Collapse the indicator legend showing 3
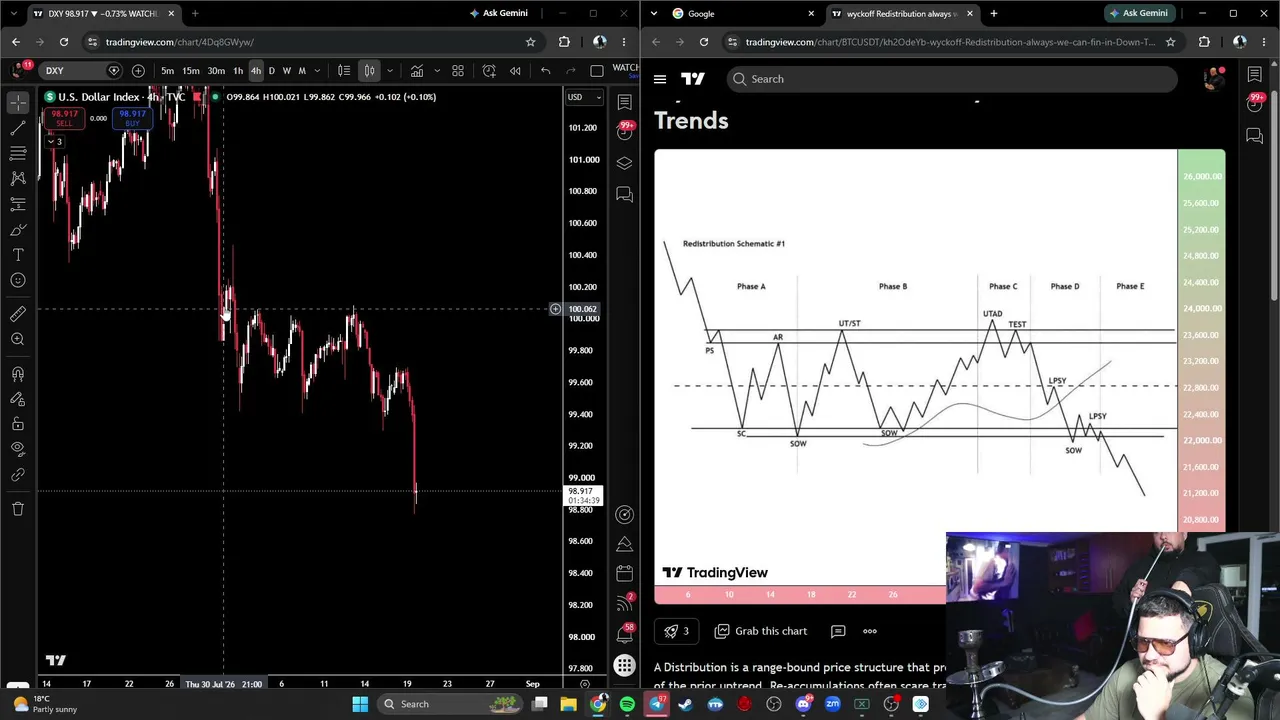Image resolution: width=1280 pixels, height=720 pixels. click(55, 142)
